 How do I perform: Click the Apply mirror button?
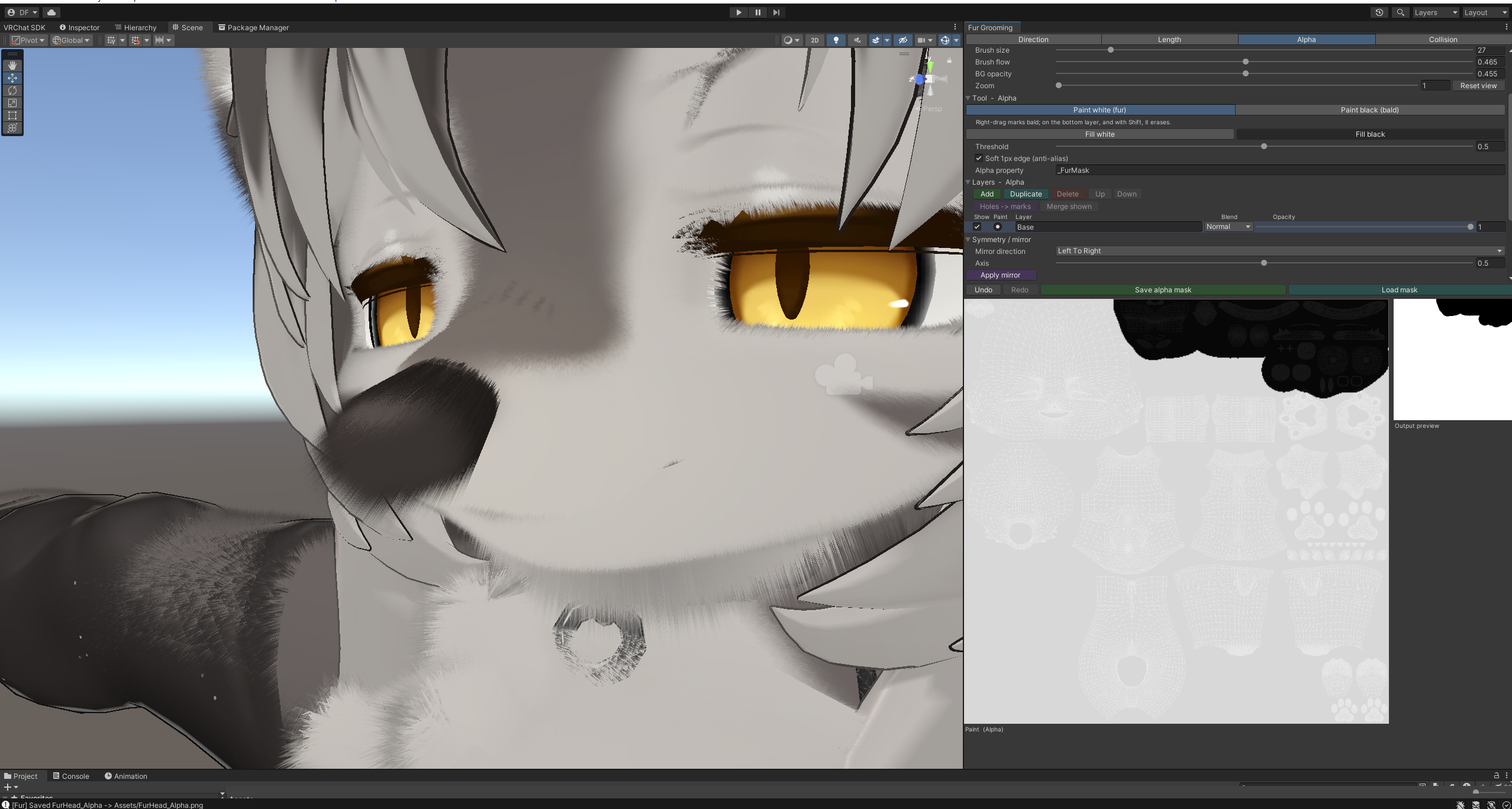click(x=1001, y=275)
